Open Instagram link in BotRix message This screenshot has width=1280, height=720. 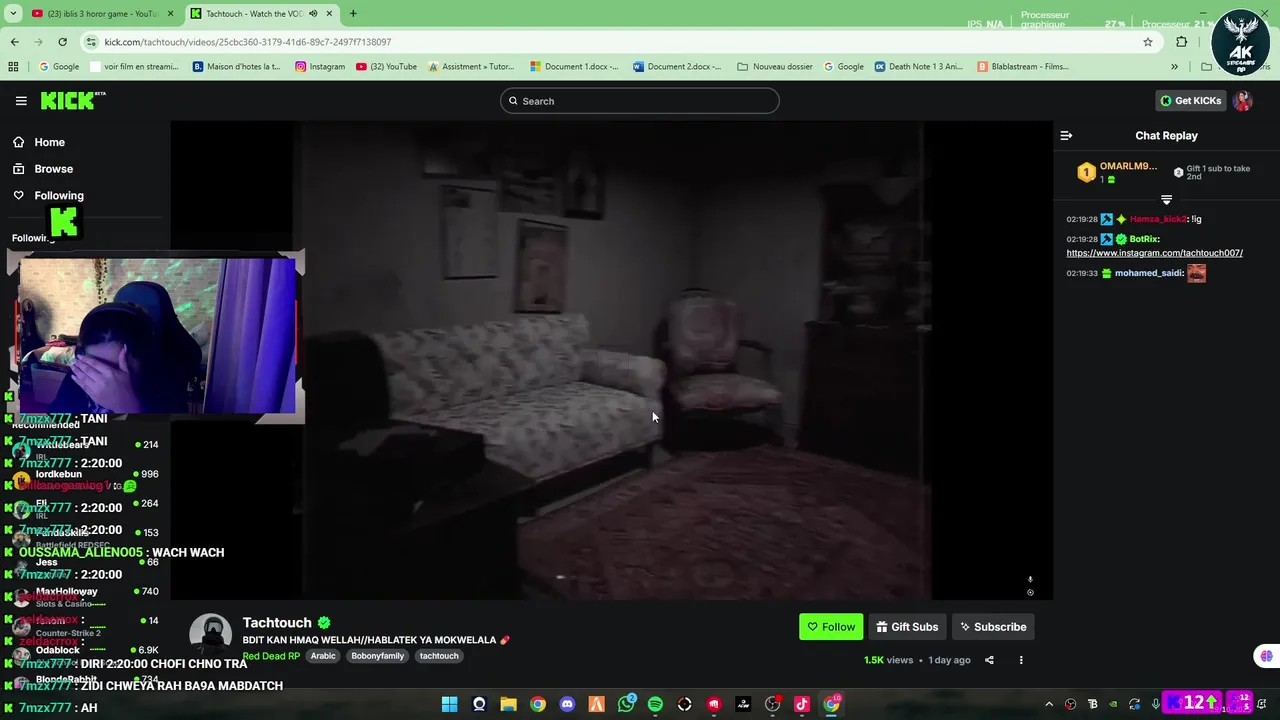coord(1154,253)
